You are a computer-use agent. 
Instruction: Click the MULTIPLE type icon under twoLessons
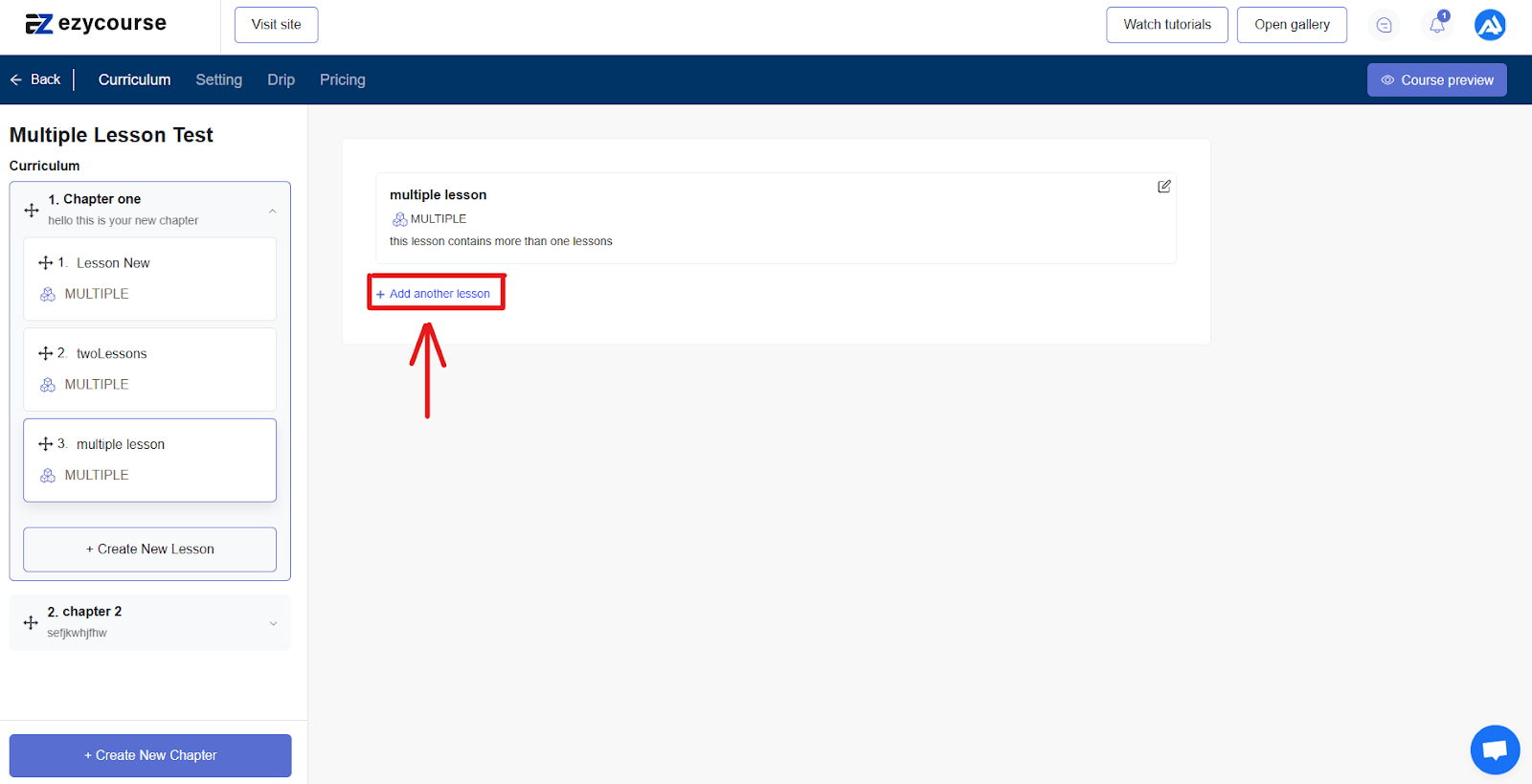48,385
